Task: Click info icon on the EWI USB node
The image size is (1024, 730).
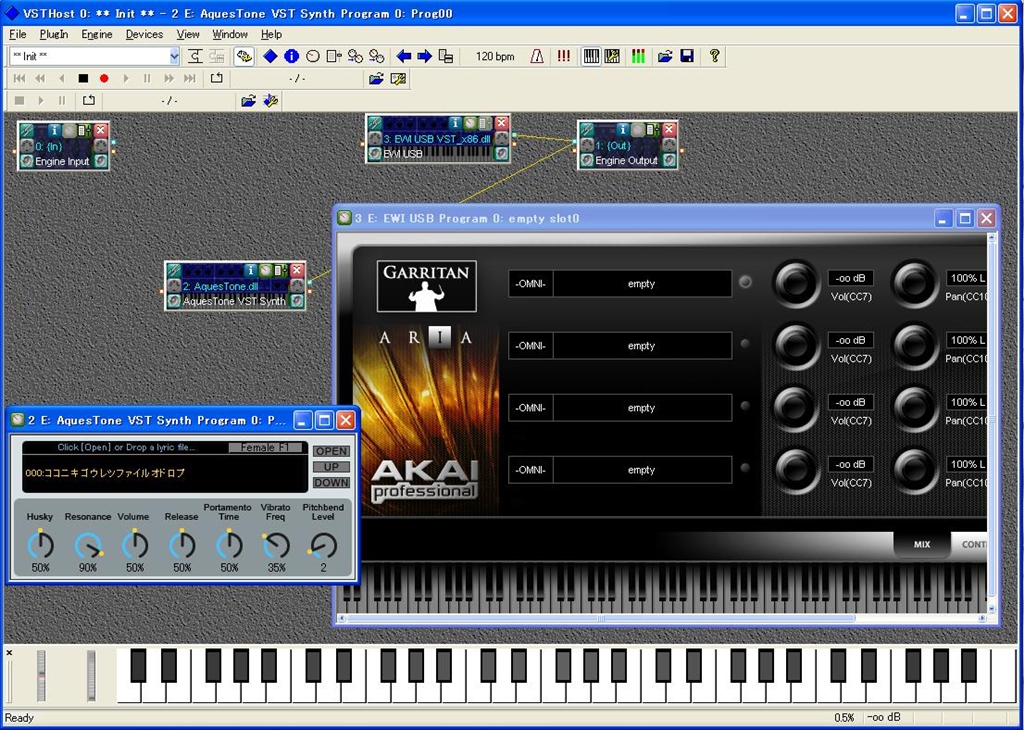Action: (x=455, y=123)
